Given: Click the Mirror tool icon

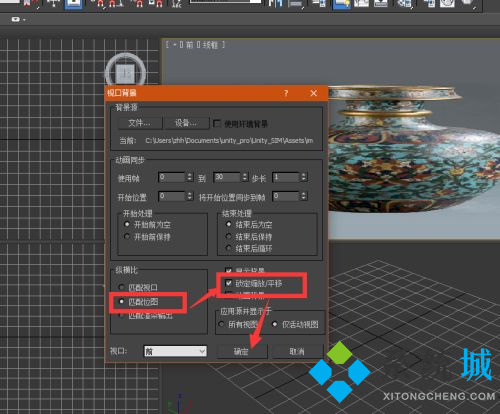Looking at the screenshot, I should (276, 3).
